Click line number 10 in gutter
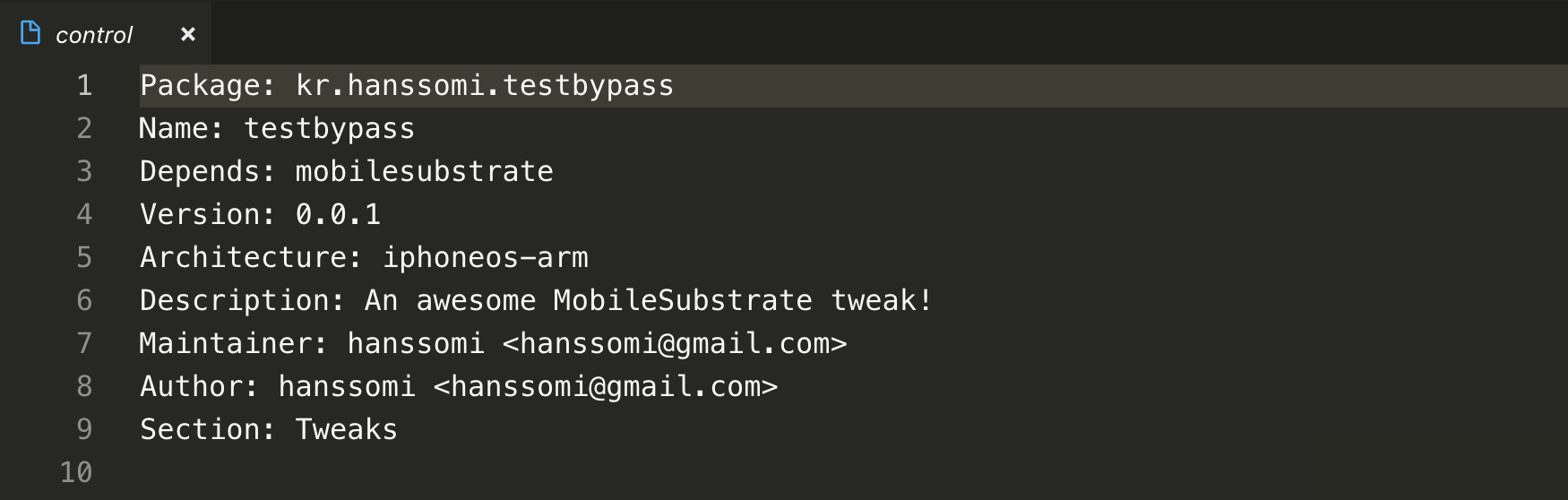Screen dimensions: 1568x500 (76, 472)
